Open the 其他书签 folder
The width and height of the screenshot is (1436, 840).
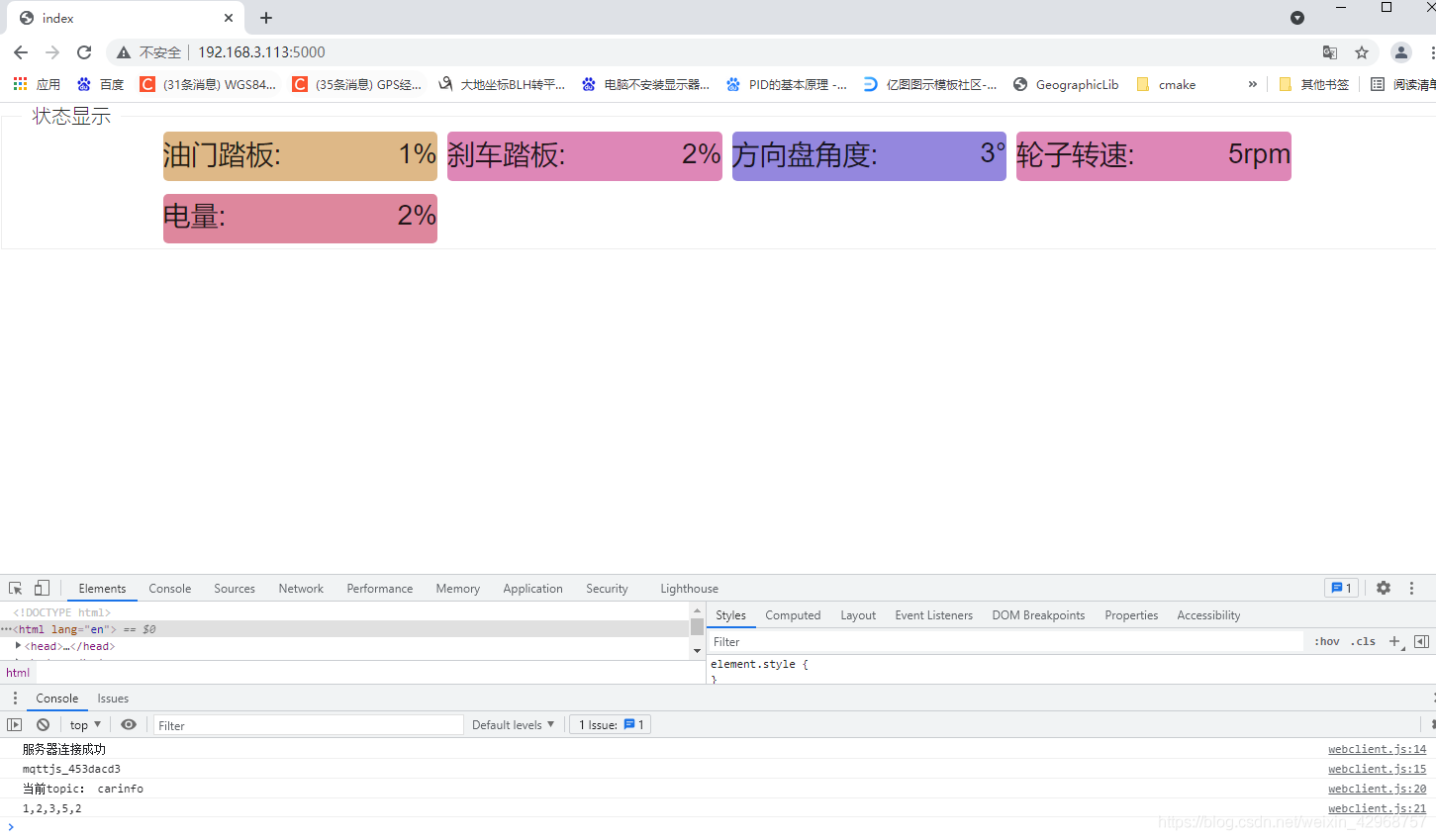(x=1313, y=84)
